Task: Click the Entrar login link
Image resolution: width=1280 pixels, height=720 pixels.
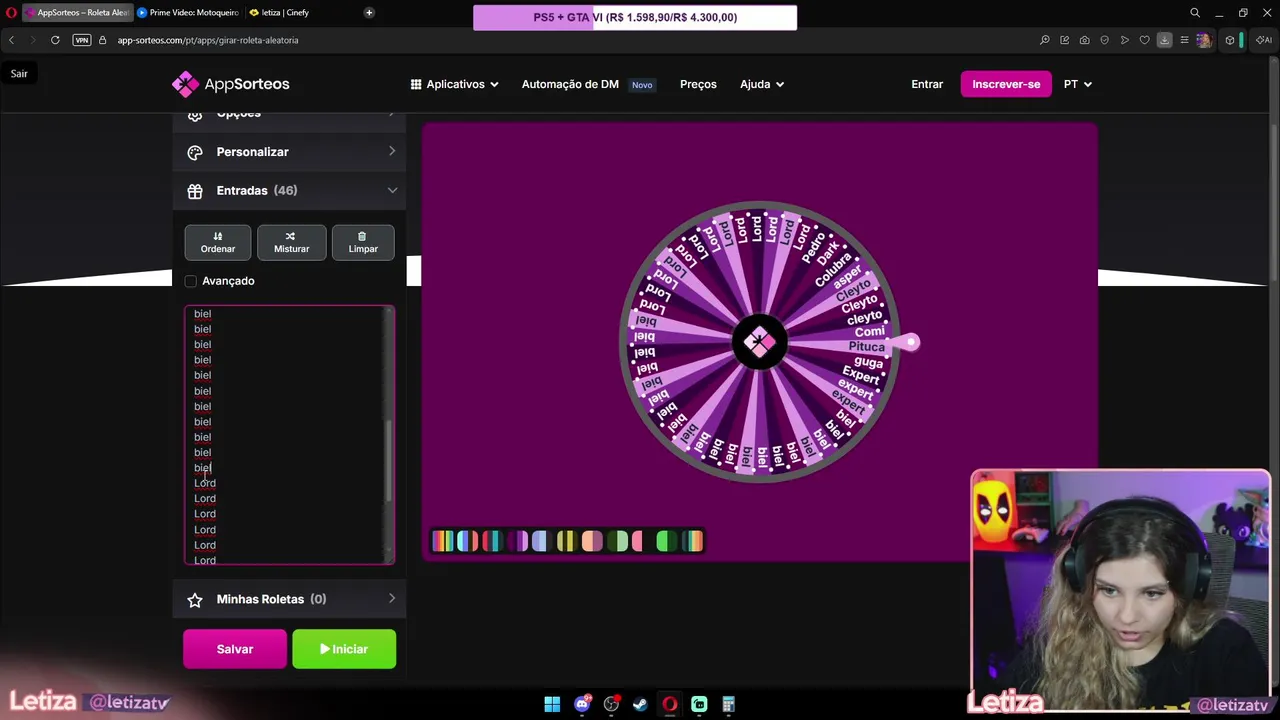Action: point(927,84)
